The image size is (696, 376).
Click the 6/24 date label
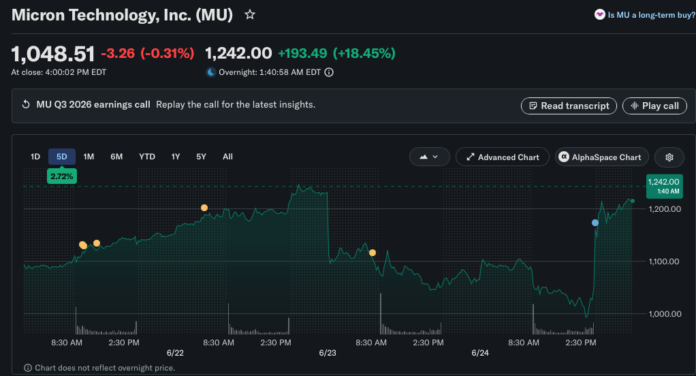pyautogui.click(x=480, y=353)
